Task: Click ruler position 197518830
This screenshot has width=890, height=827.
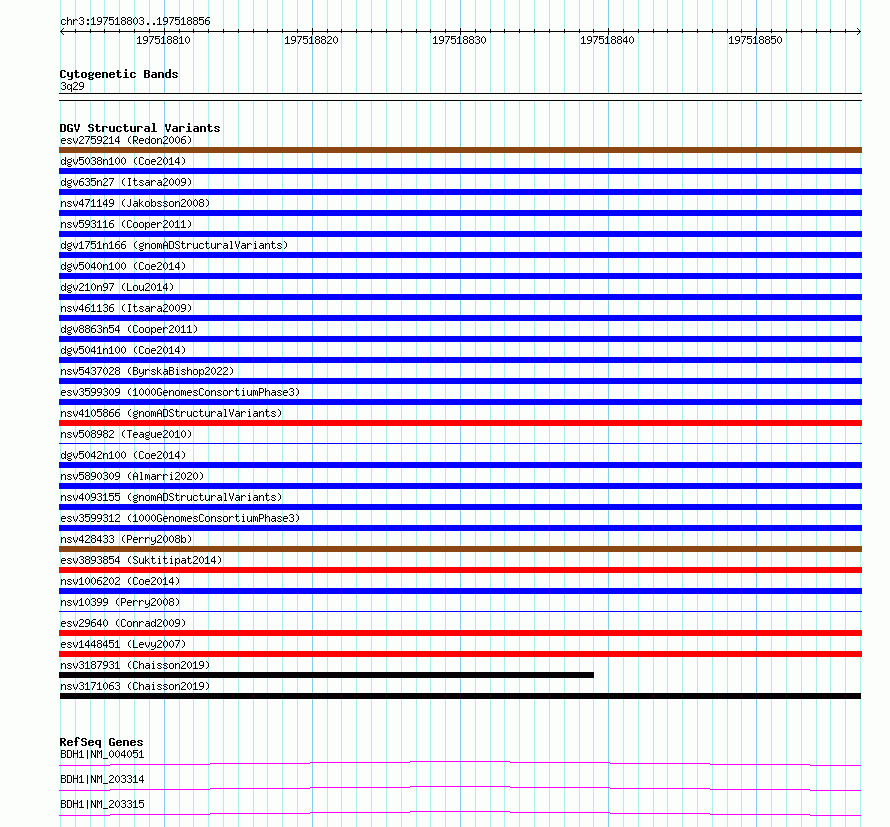Action: click(460, 40)
